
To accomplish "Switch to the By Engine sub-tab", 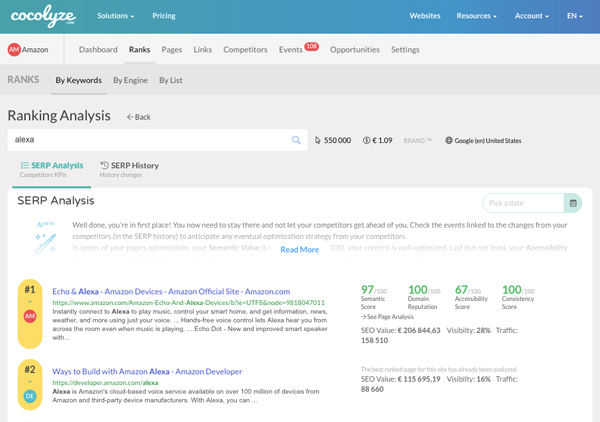I will click(x=130, y=80).
